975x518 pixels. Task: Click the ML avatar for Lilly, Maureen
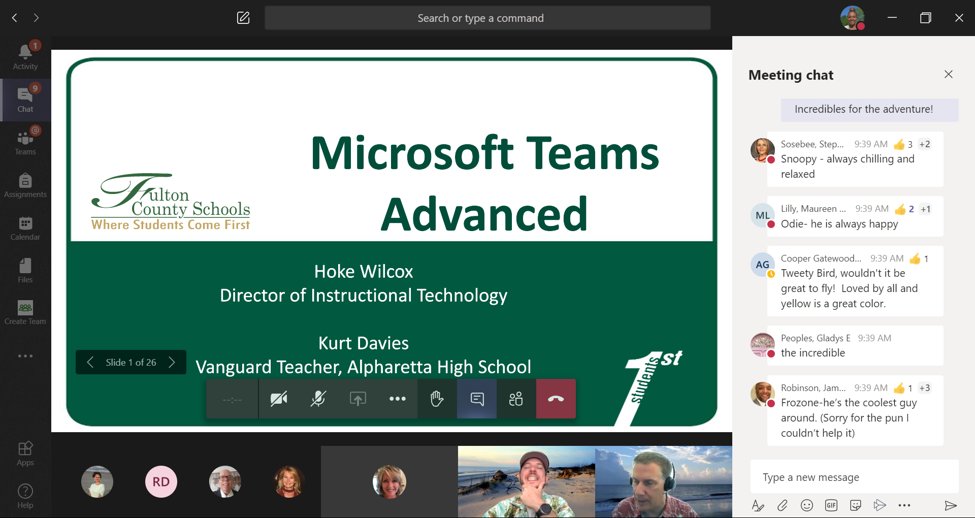tap(762, 215)
